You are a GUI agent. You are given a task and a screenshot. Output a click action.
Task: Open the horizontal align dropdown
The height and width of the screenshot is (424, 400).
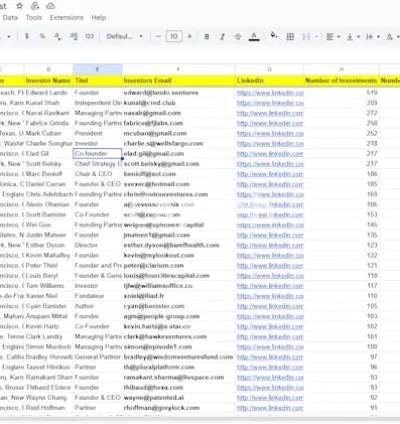[x=333, y=36]
